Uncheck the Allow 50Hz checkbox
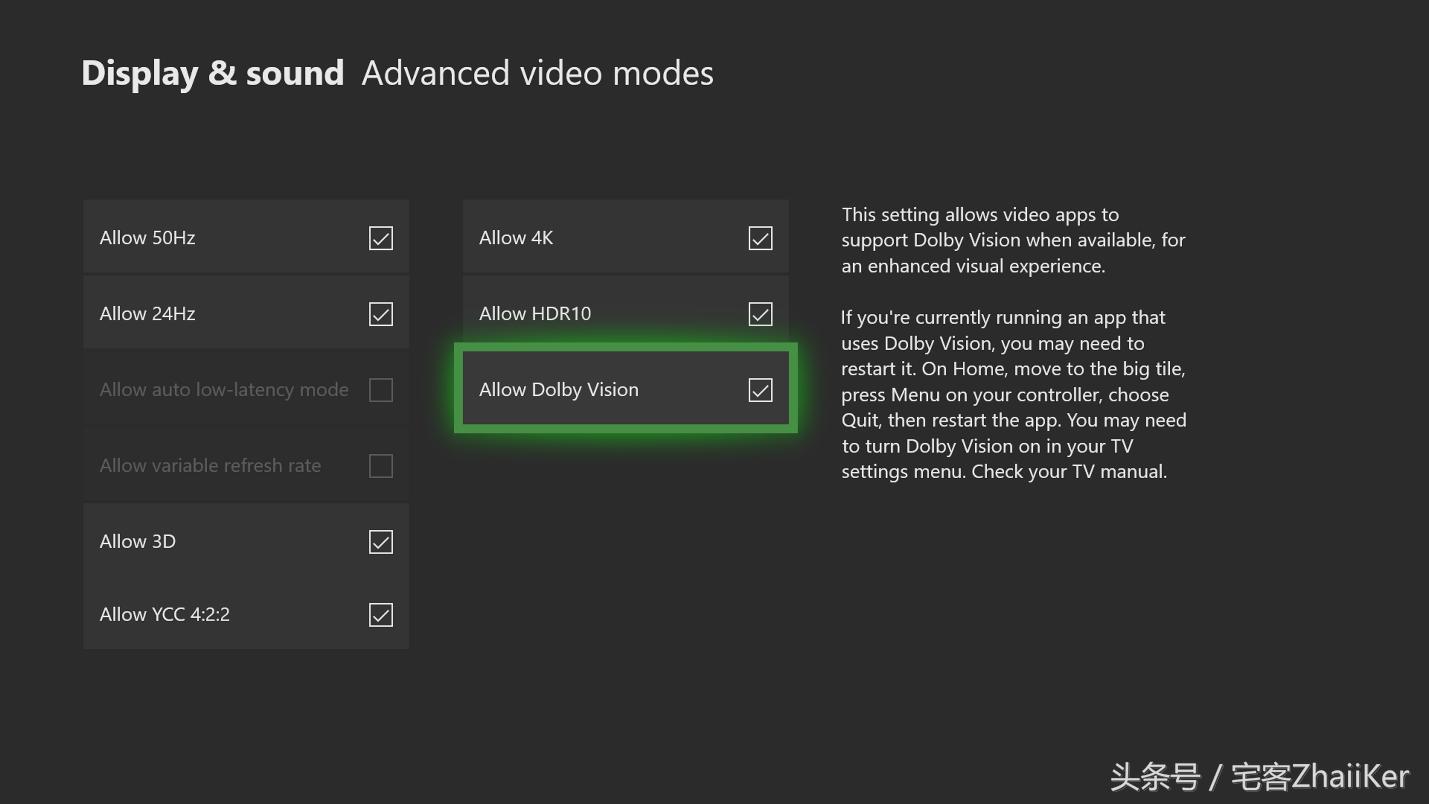Image resolution: width=1429 pixels, height=804 pixels. (381, 238)
